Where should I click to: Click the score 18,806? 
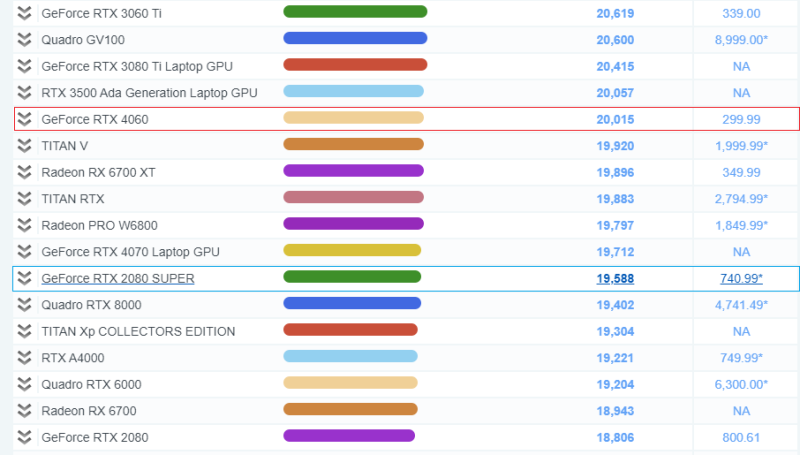615,438
